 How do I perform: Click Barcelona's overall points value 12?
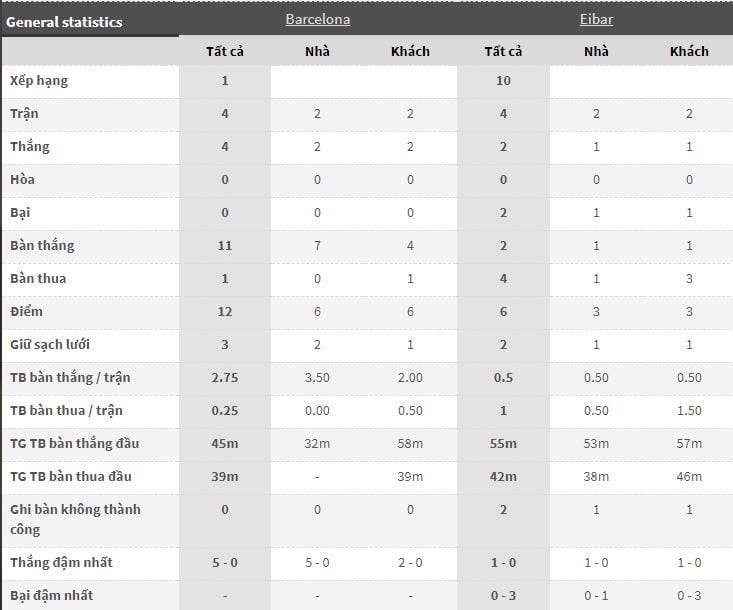pyautogui.click(x=225, y=312)
